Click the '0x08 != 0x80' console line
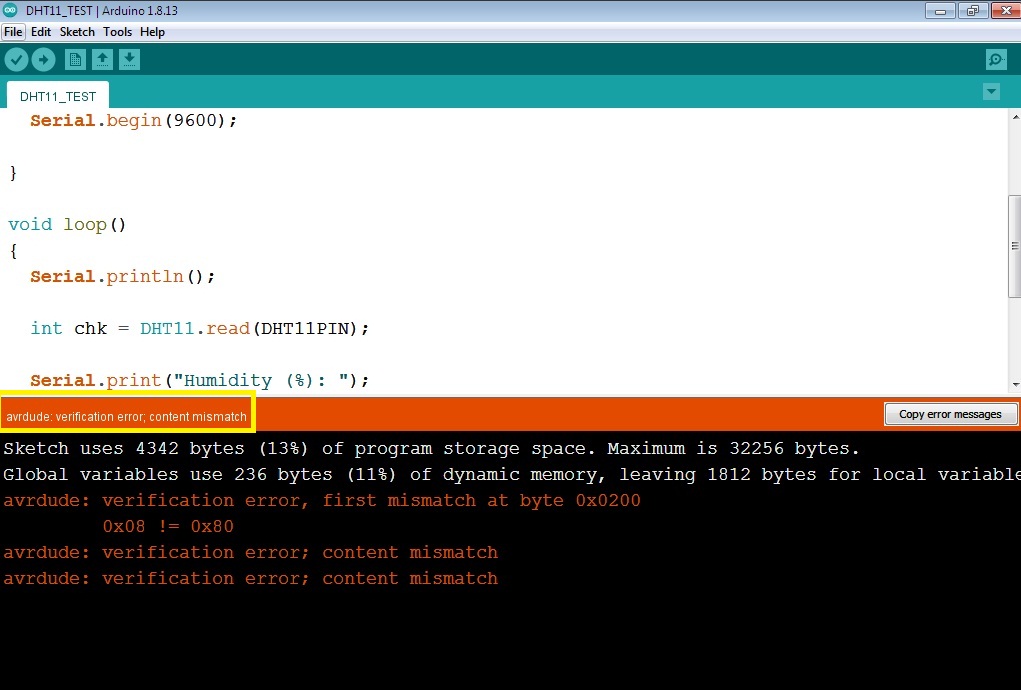Viewport: 1021px width, 690px height. [168, 527]
